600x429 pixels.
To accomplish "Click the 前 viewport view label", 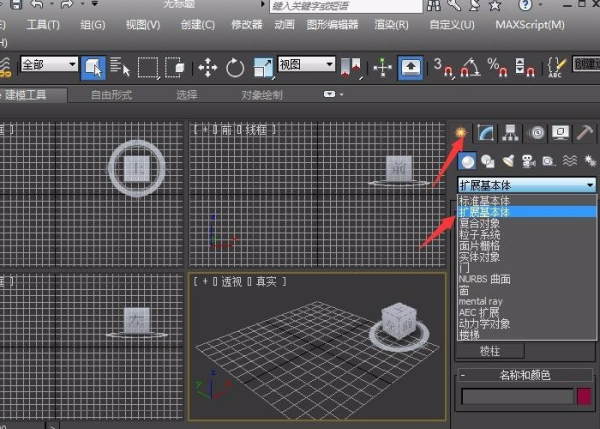I will [x=226, y=130].
